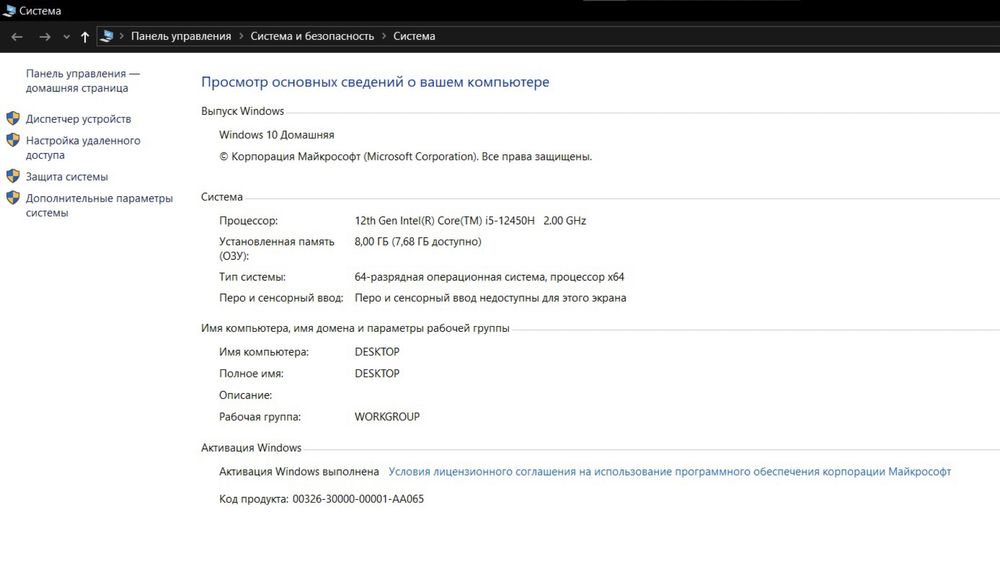The height and width of the screenshot is (573, 1000).
Task: Go up one level with the Up arrow
Action: [85, 37]
